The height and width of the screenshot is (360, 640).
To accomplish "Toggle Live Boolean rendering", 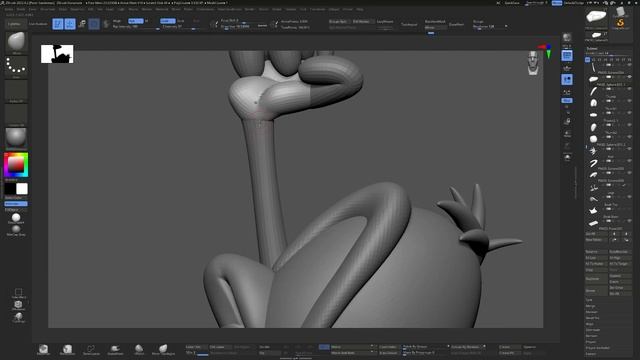I will tap(38, 24).
